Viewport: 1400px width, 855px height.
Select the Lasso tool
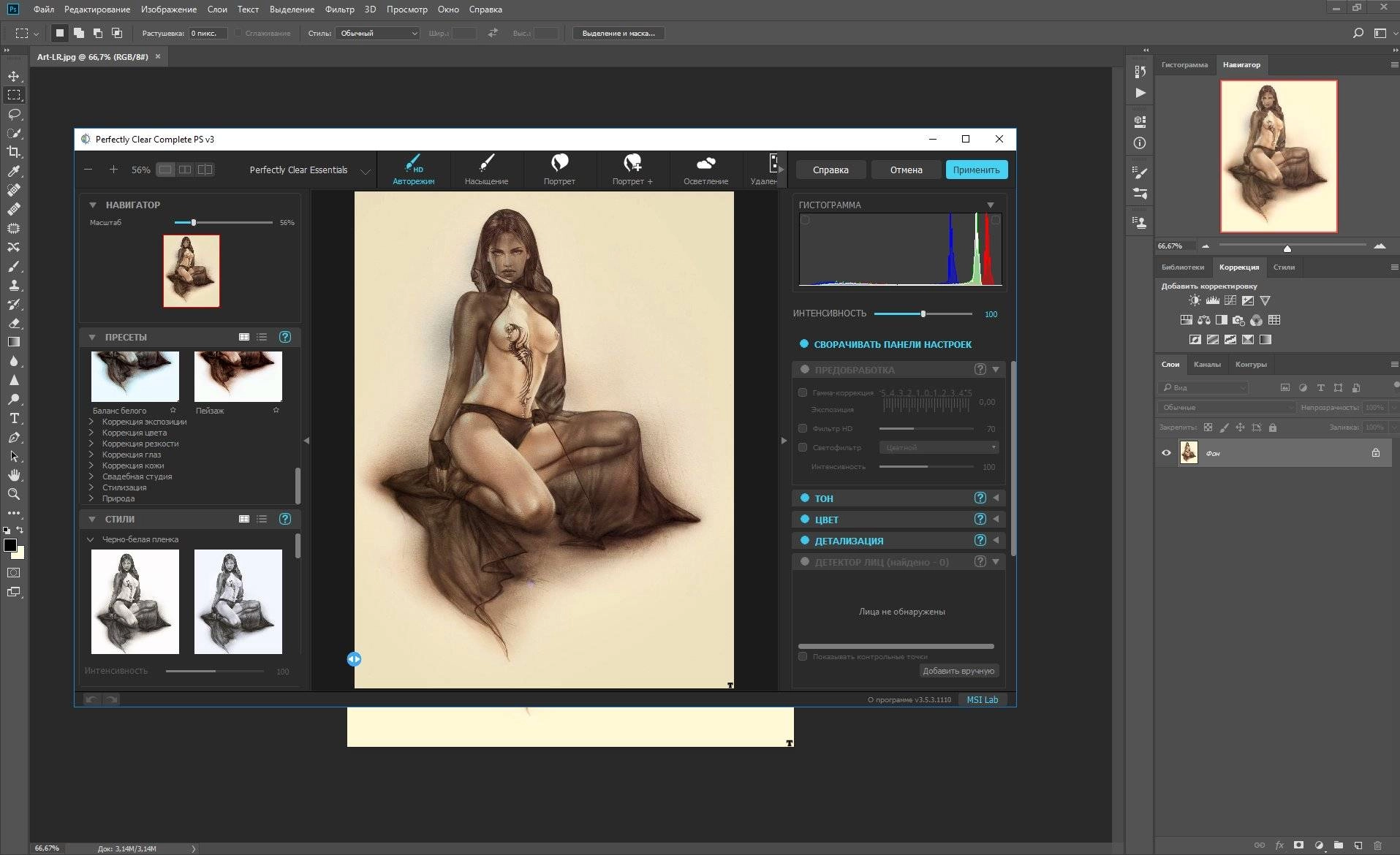[14, 114]
